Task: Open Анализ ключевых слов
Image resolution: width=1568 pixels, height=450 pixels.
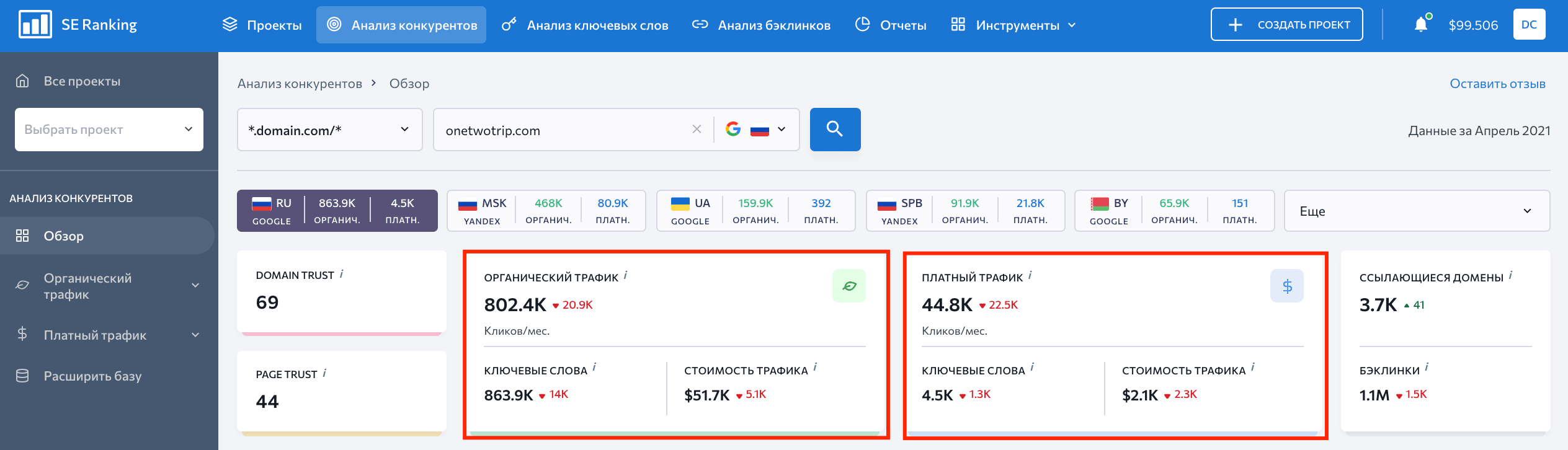Action: [x=585, y=25]
